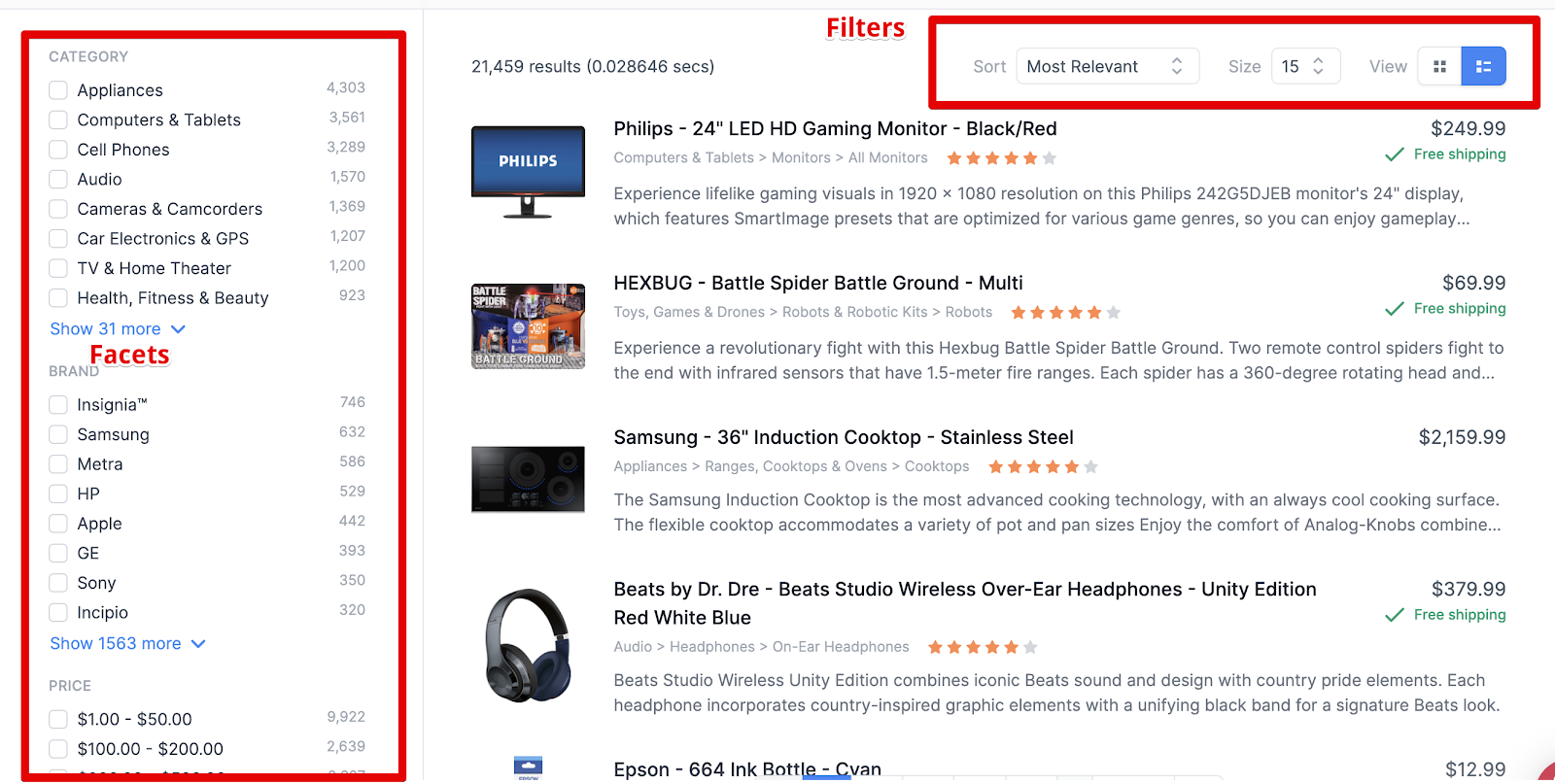Click the Cooktops breadcrumb link
Screen dimensions: 1555x784
937,467
